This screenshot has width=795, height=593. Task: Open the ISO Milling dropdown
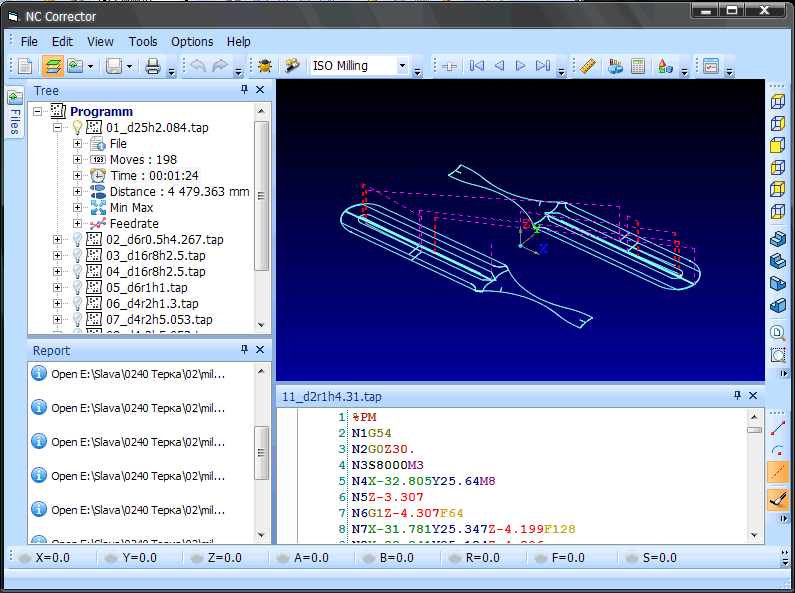pos(403,66)
